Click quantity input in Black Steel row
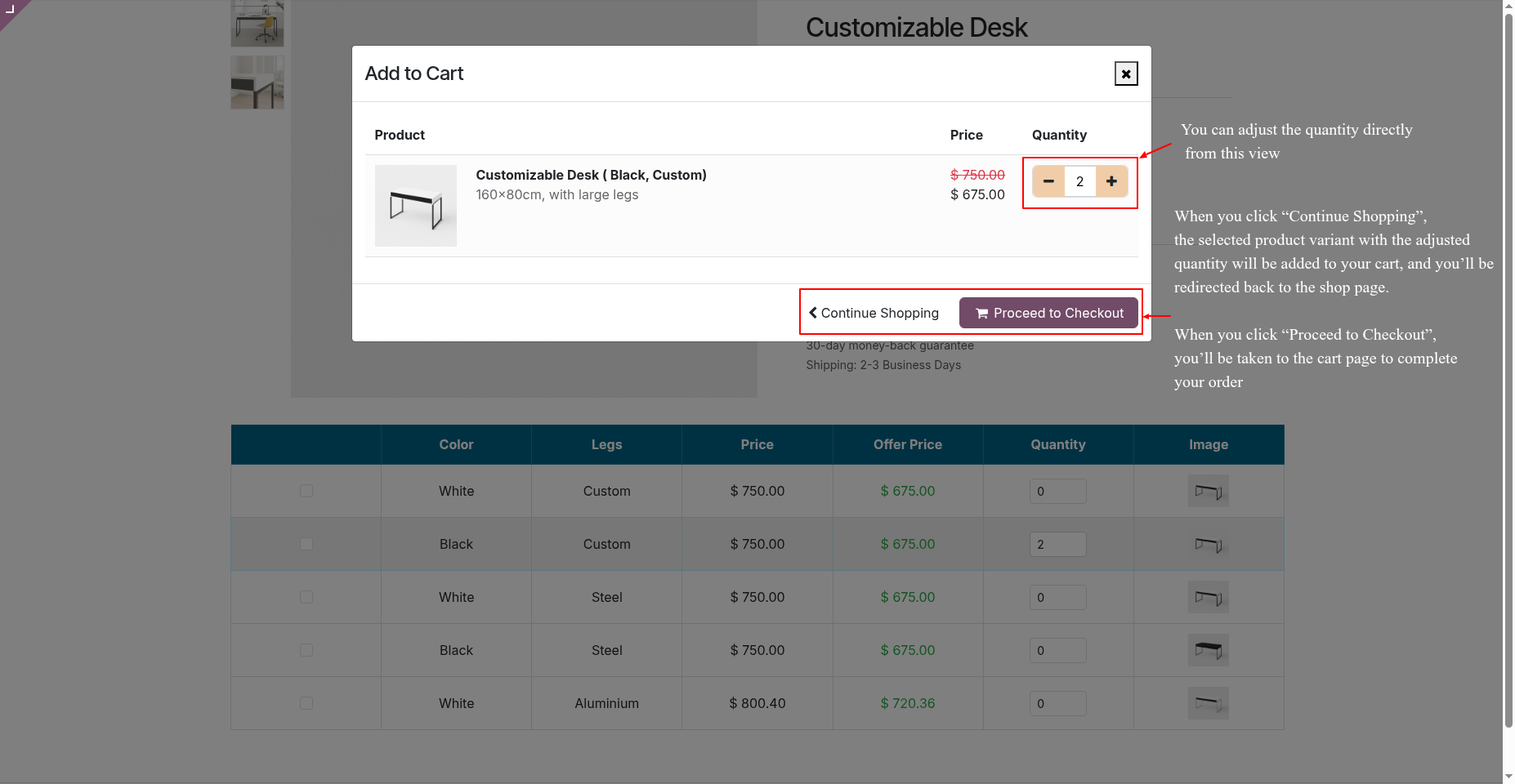The image size is (1515, 784). (x=1058, y=650)
